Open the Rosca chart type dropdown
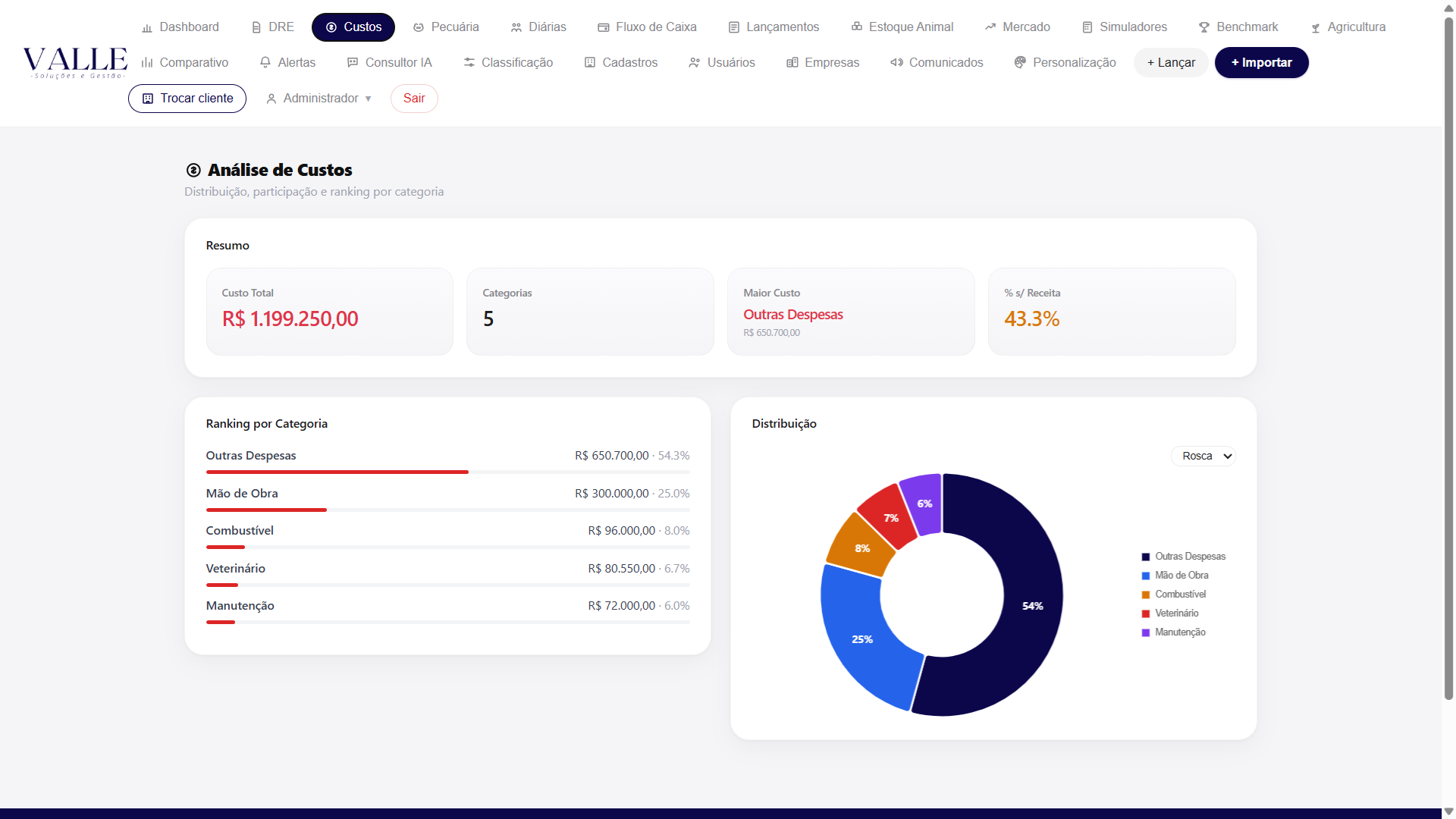The image size is (1456, 819). 1203,456
